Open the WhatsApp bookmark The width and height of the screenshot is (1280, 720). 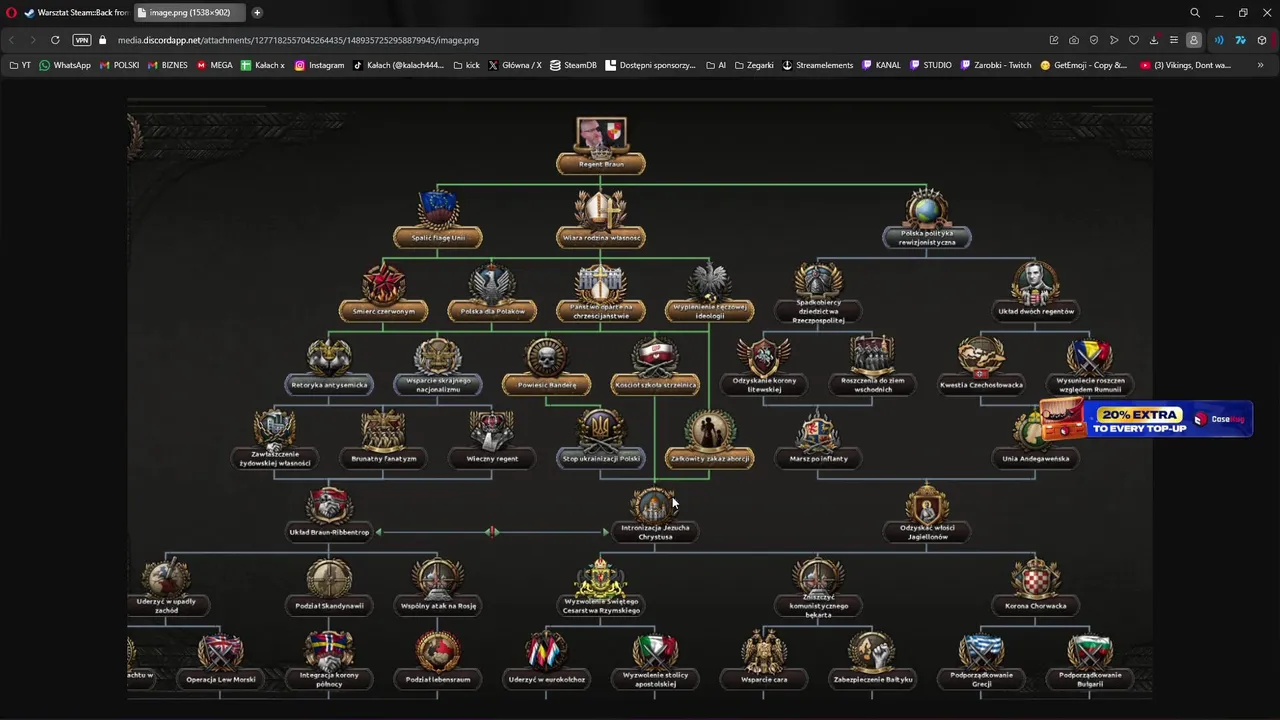[x=65, y=65]
